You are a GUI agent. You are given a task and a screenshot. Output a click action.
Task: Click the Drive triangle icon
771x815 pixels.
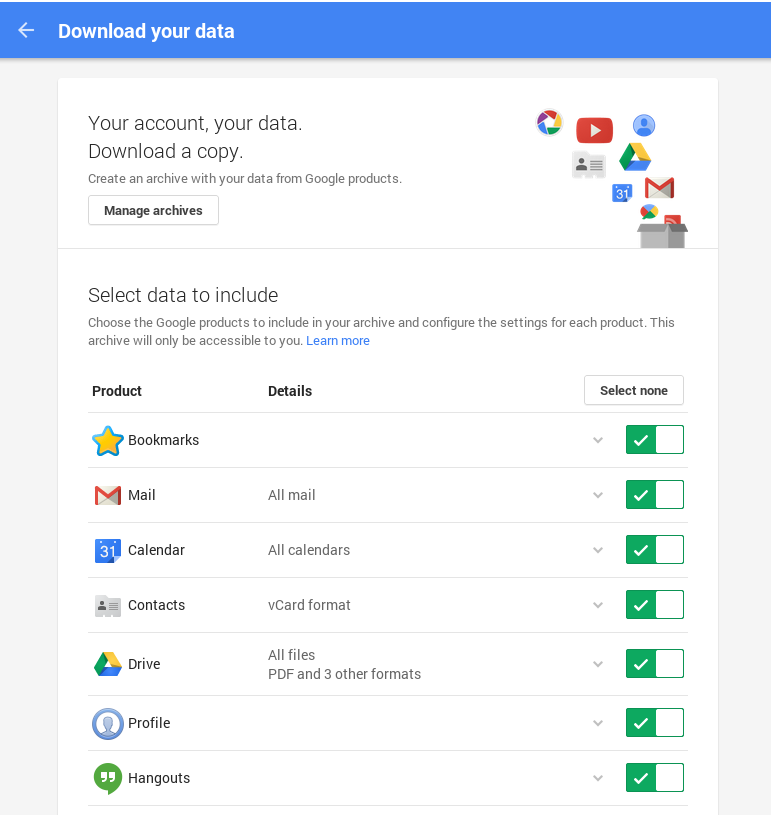pyautogui.click(x=107, y=664)
